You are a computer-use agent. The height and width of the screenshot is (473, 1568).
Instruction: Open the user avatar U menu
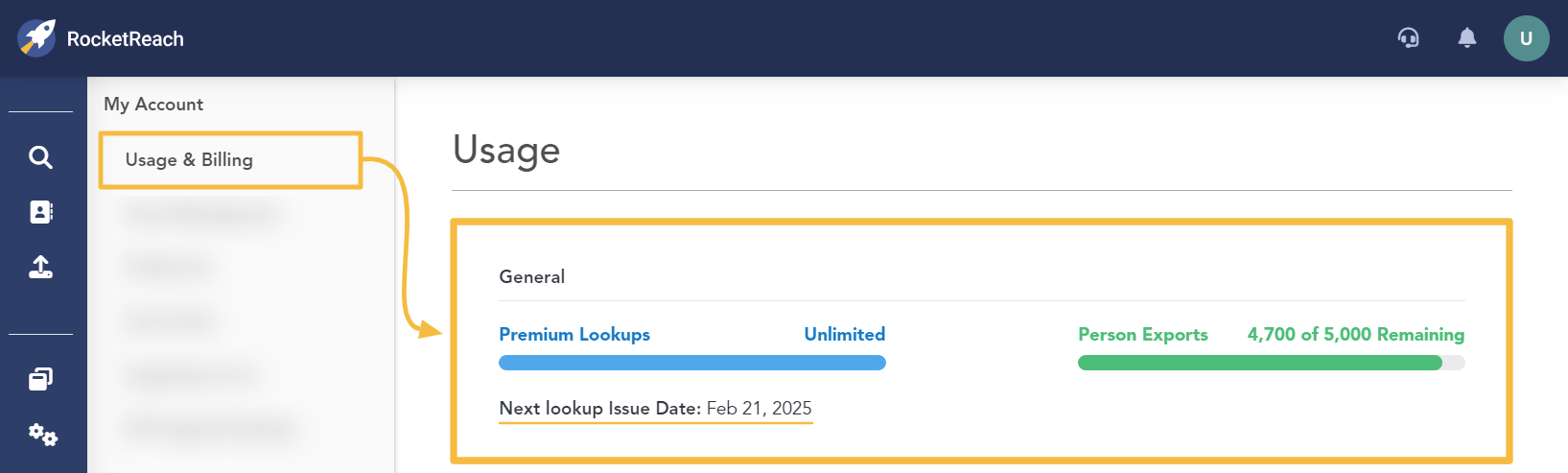pos(1526,38)
